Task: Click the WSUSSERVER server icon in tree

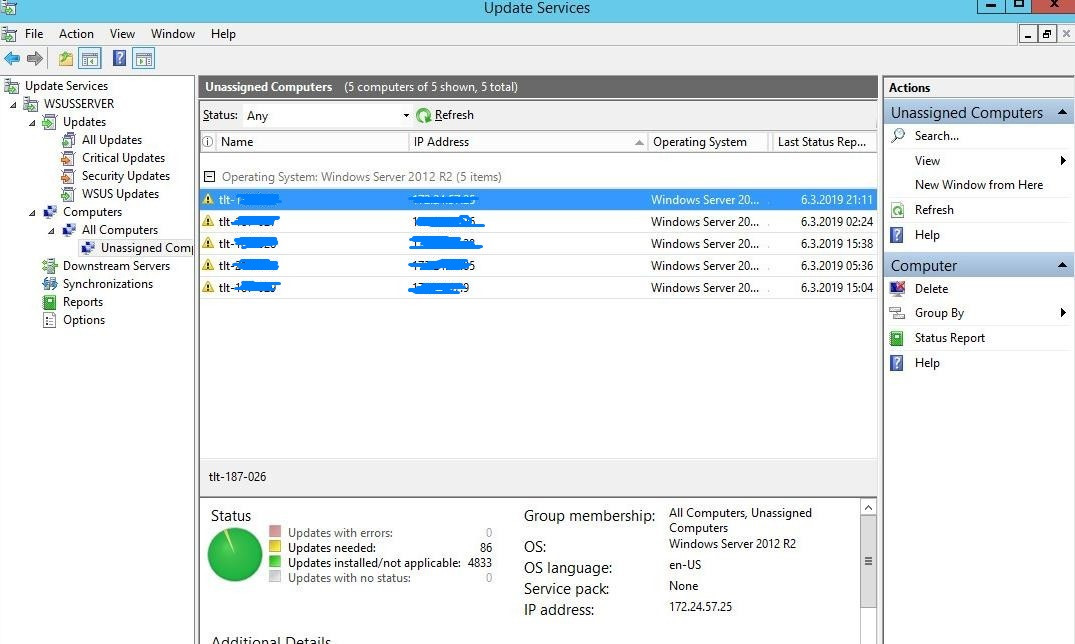Action: pos(31,104)
